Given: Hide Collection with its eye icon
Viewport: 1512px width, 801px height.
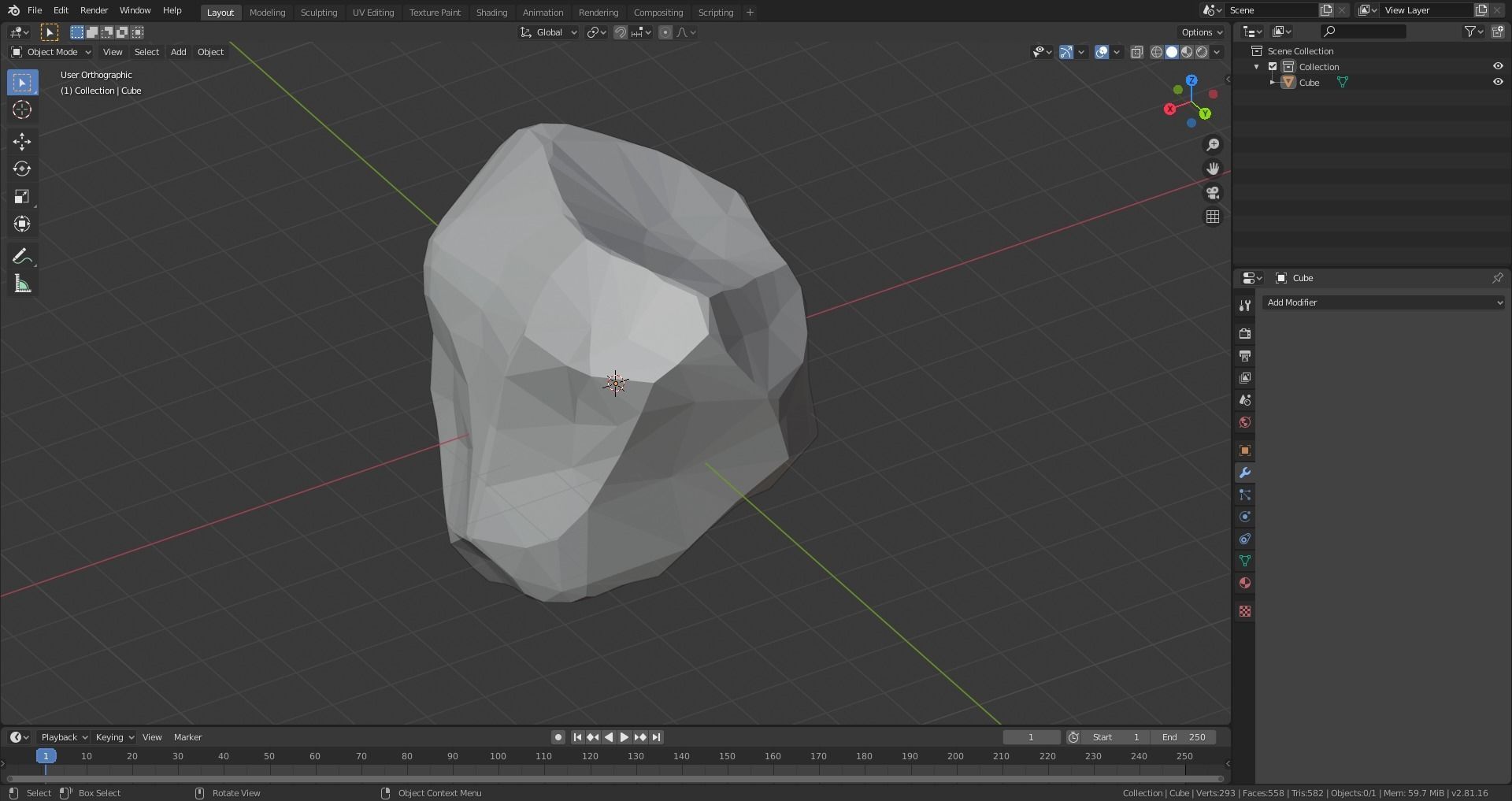Looking at the screenshot, I should [x=1498, y=67].
